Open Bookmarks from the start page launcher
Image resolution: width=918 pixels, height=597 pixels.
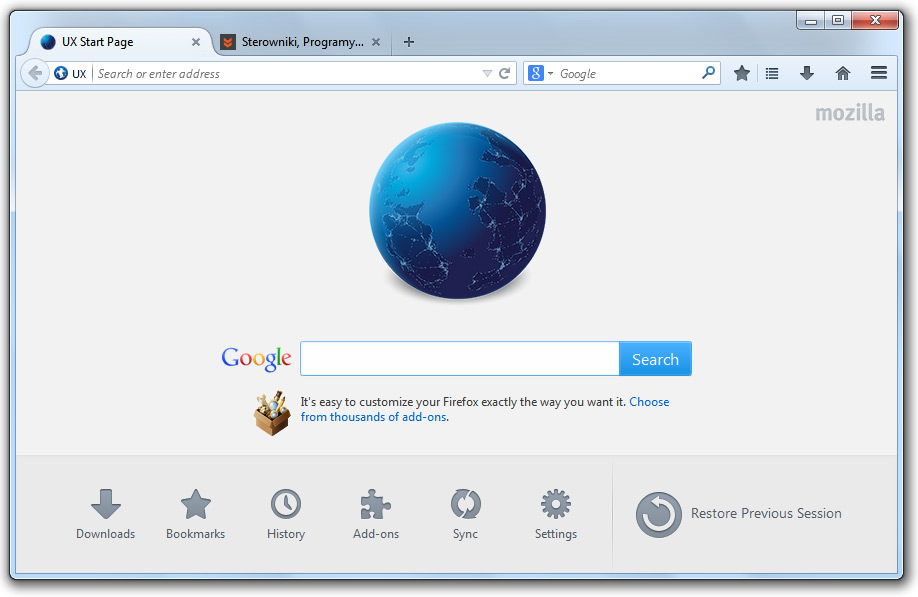click(196, 514)
